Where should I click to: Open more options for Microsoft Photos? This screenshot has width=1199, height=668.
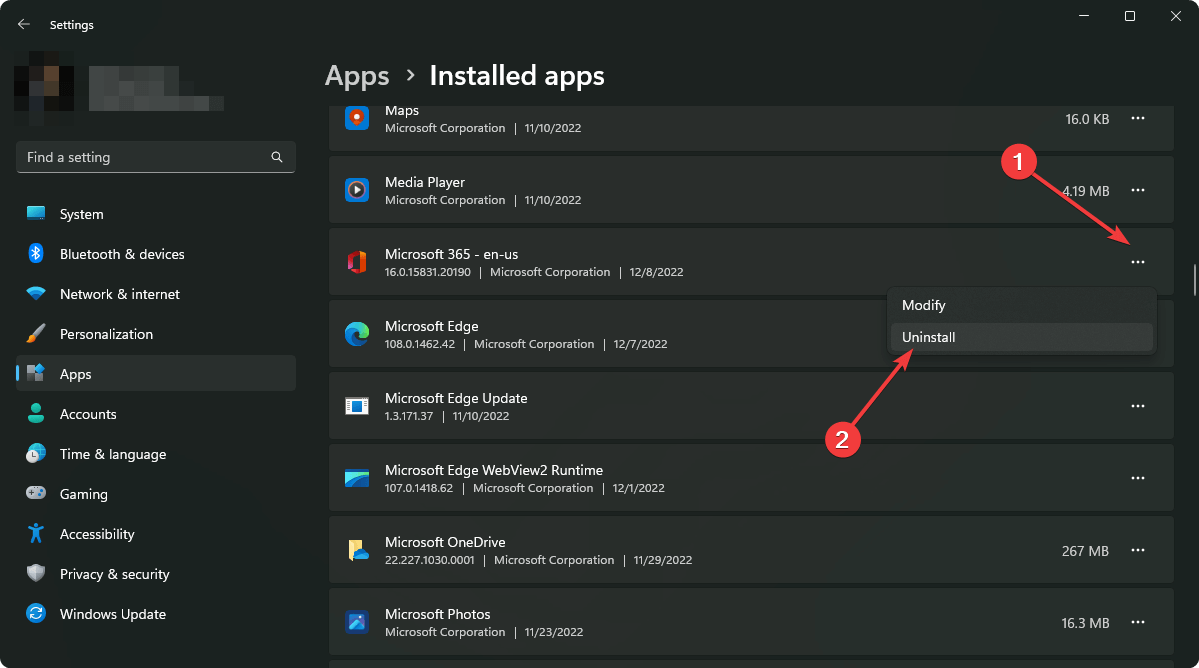pyautogui.click(x=1138, y=622)
